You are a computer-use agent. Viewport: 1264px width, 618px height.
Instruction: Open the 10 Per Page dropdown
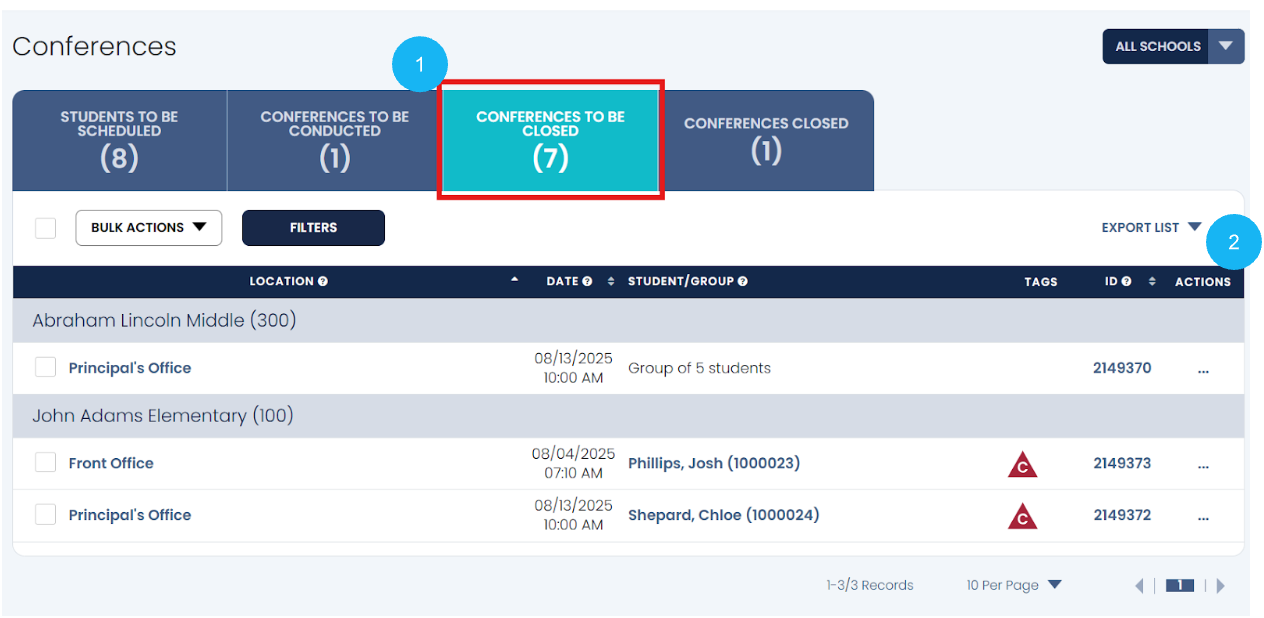click(x=1014, y=585)
